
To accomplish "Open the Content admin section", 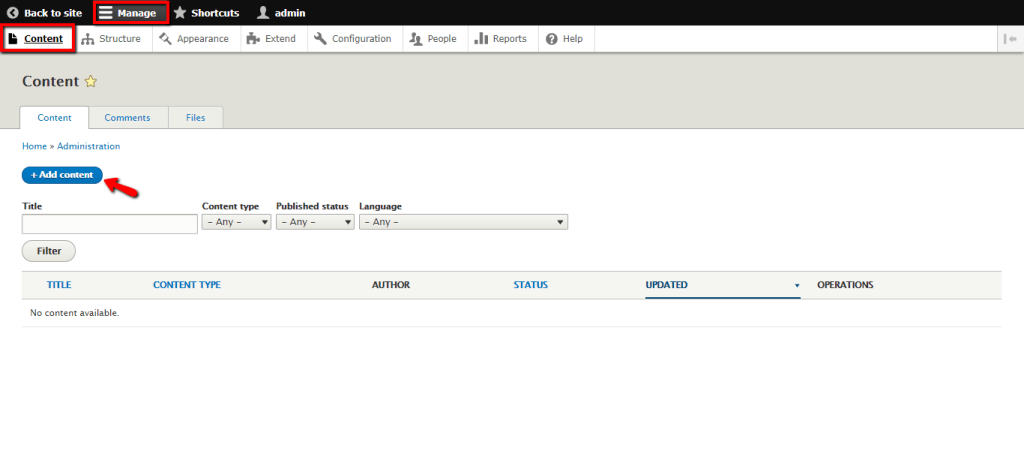I will pyautogui.click(x=37, y=39).
